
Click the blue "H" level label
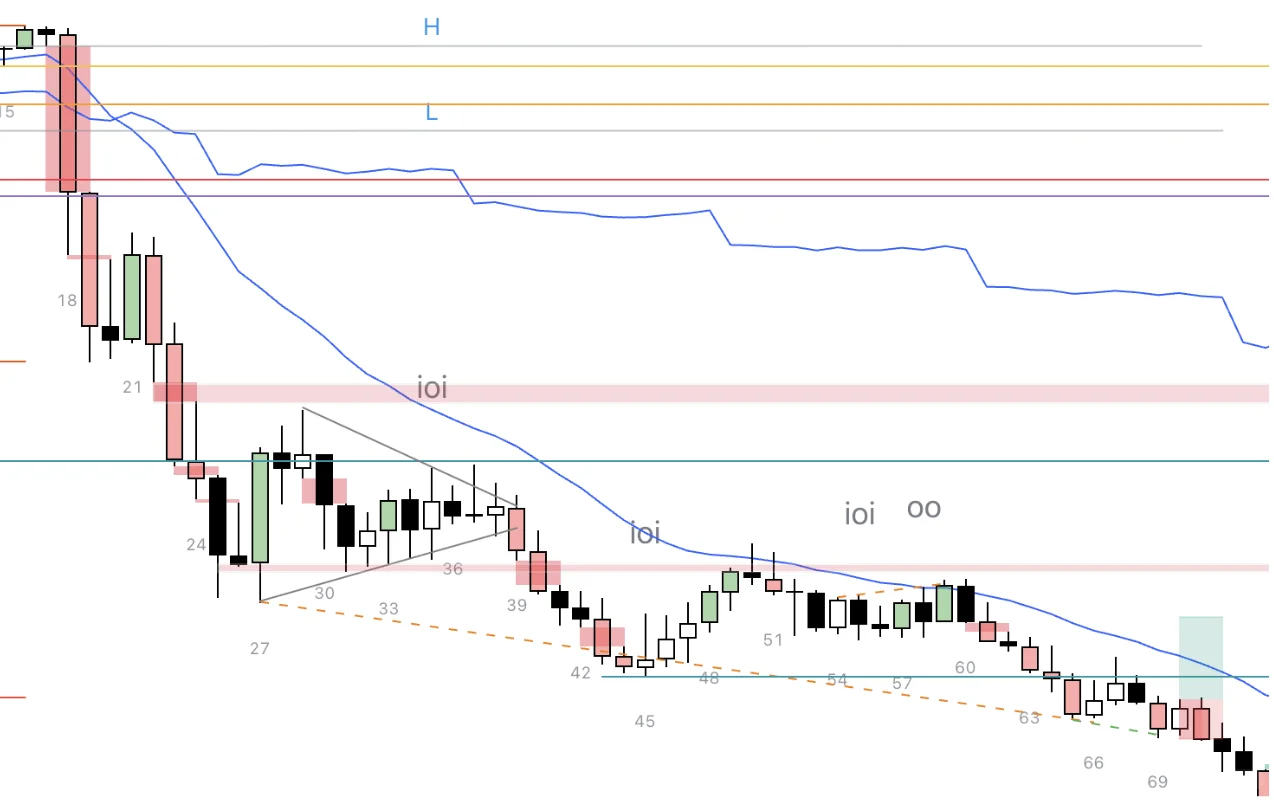click(431, 27)
